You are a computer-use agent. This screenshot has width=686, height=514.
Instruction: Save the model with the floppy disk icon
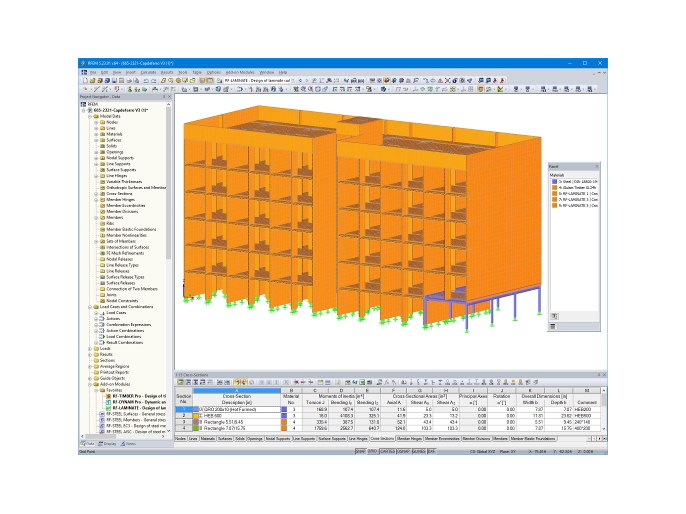114,80
